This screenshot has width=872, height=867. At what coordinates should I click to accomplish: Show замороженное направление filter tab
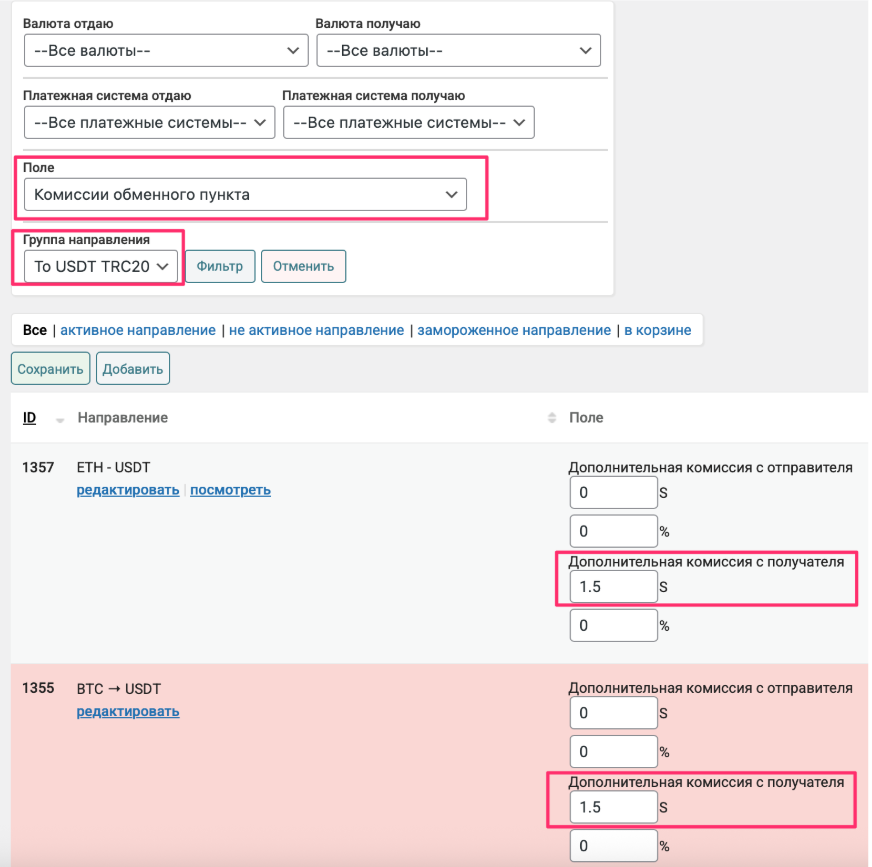pyautogui.click(x=514, y=330)
